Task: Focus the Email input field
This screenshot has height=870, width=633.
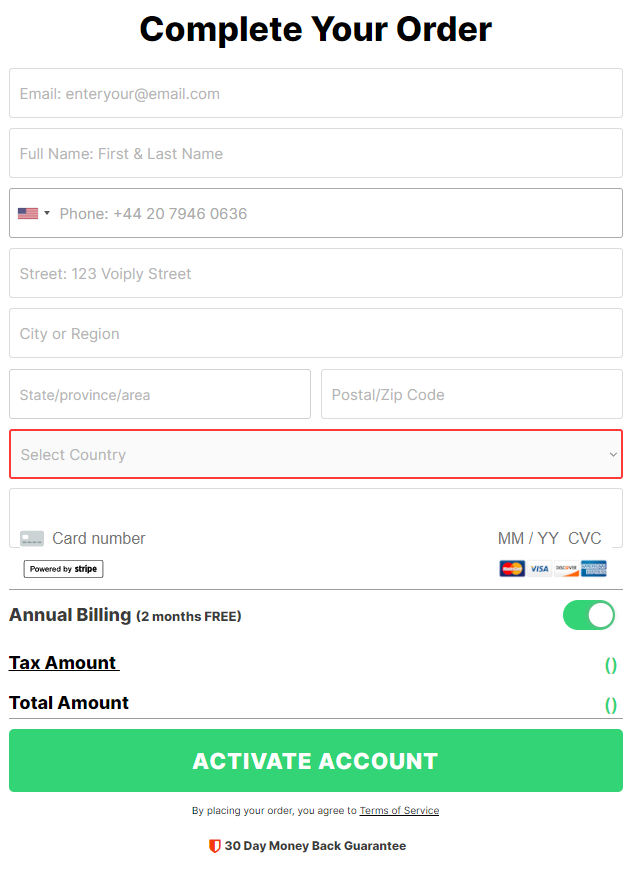Action: coord(316,93)
